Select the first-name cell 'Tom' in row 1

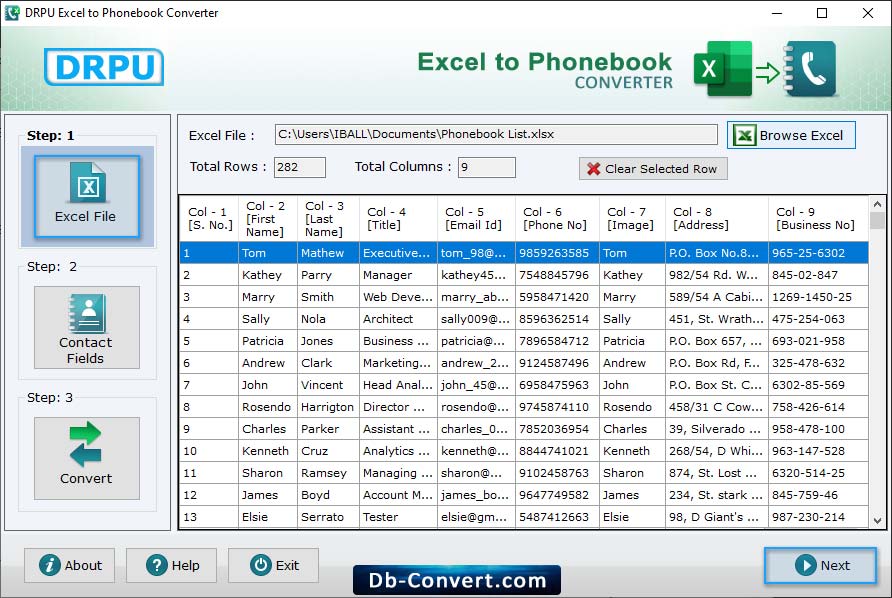tap(268, 253)
